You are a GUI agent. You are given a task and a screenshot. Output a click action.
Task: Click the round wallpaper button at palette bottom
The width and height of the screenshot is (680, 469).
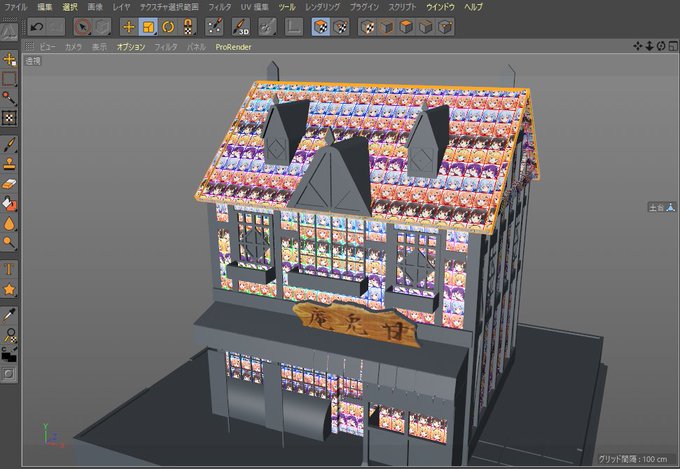tap(9, 374)
